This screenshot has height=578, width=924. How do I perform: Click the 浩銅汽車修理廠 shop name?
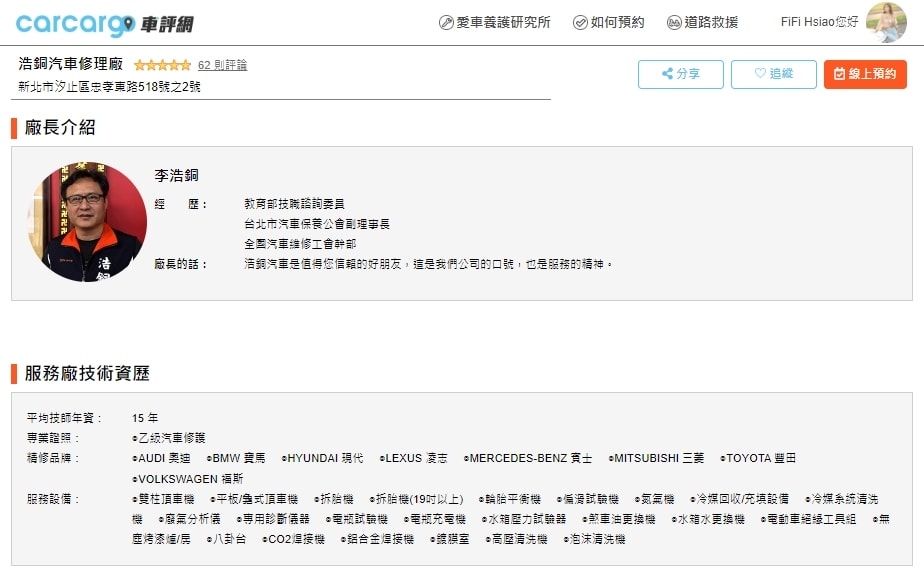[71, 64]
